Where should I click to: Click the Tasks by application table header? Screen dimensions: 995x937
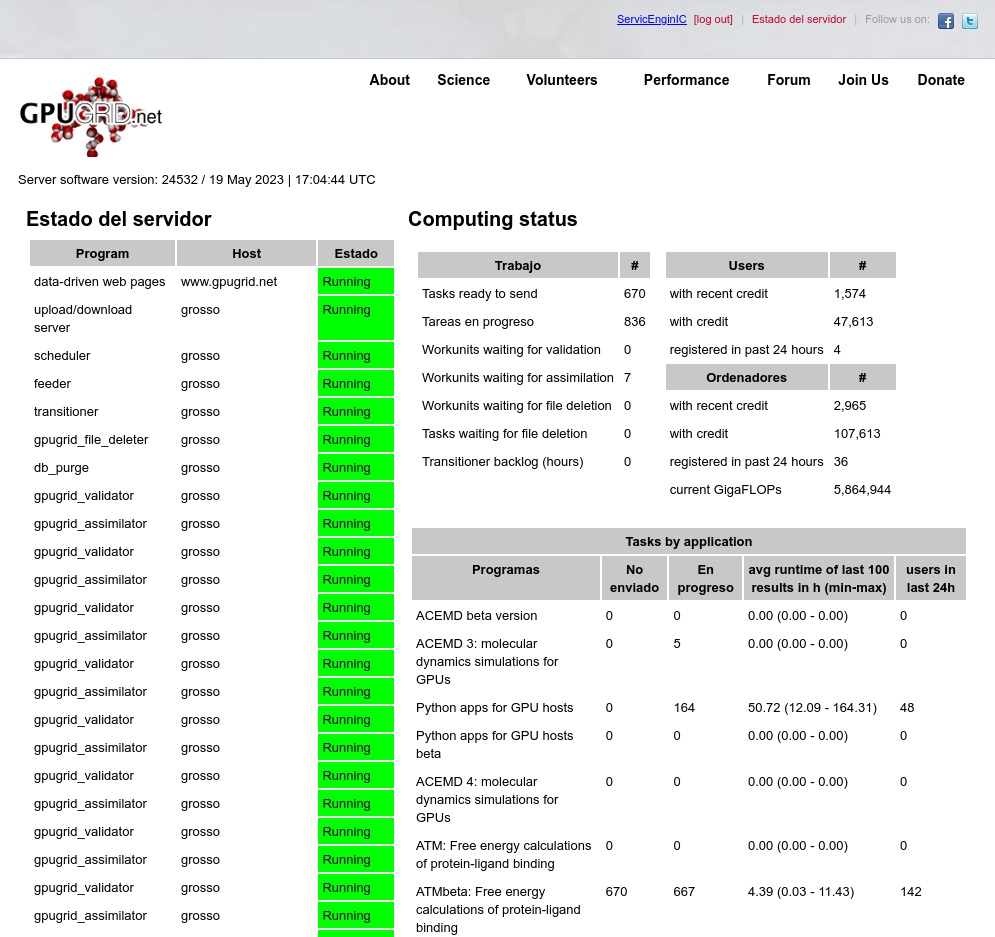[688, 542]
